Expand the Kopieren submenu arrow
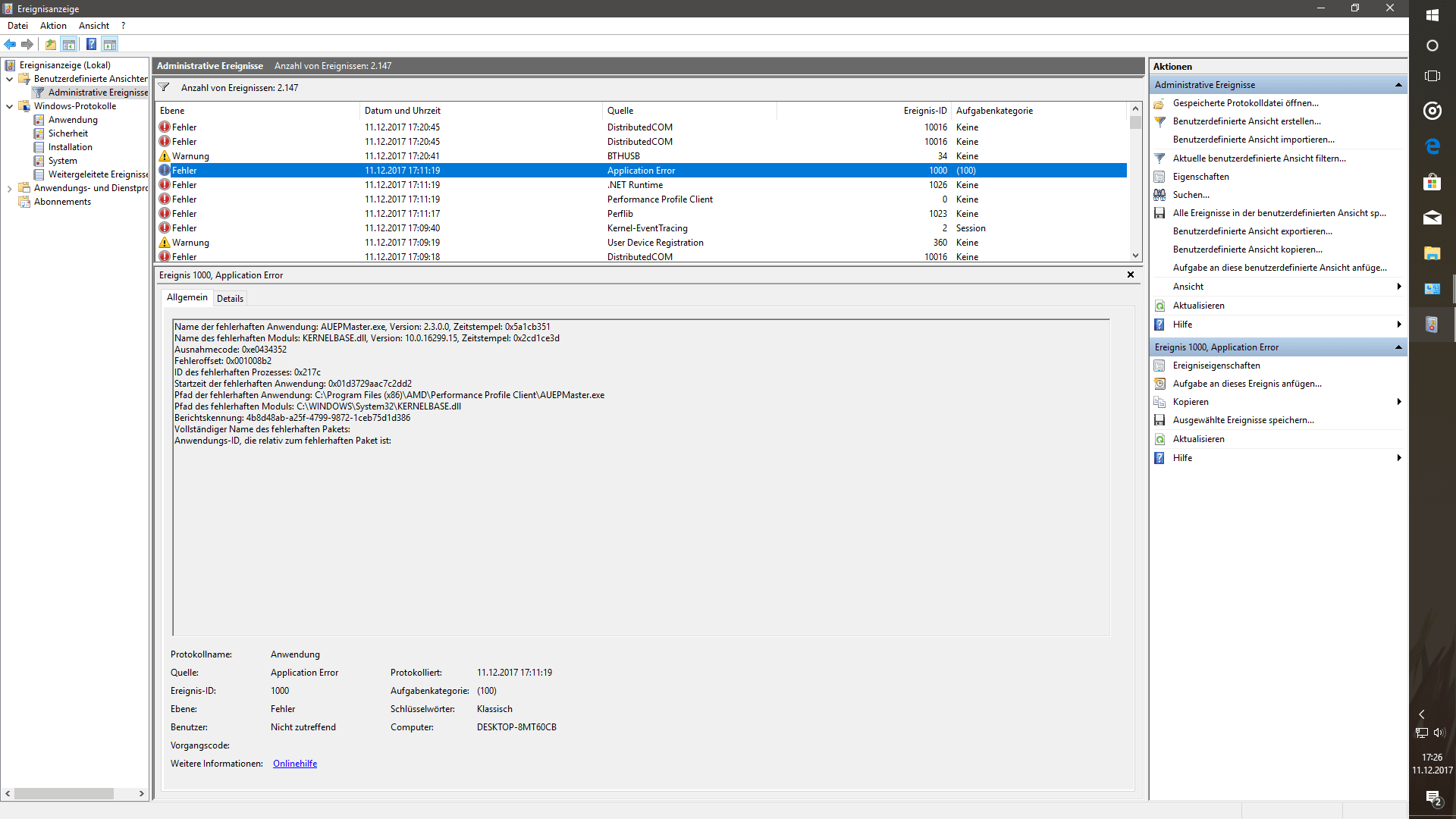The image size is (1456, 819). pos(1398,402)
